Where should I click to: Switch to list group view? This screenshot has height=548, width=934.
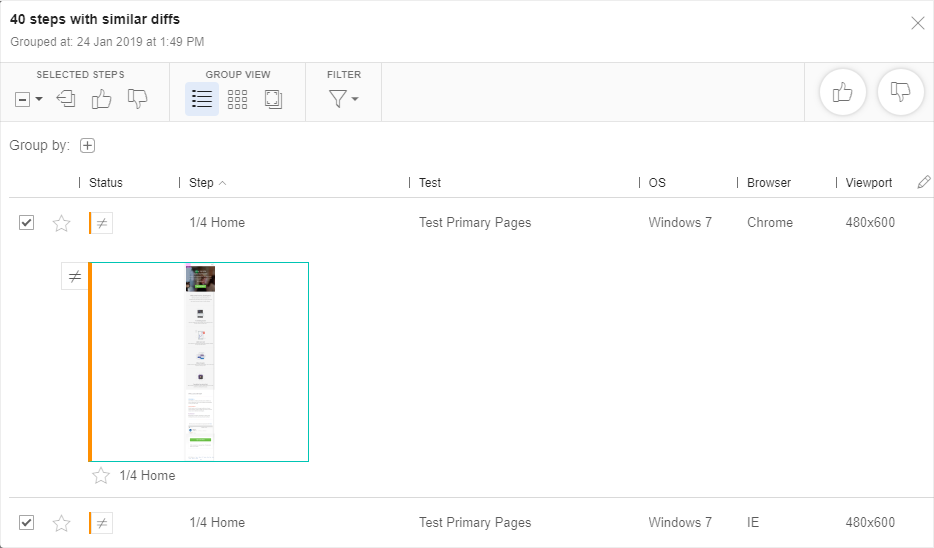pos(202,99)
